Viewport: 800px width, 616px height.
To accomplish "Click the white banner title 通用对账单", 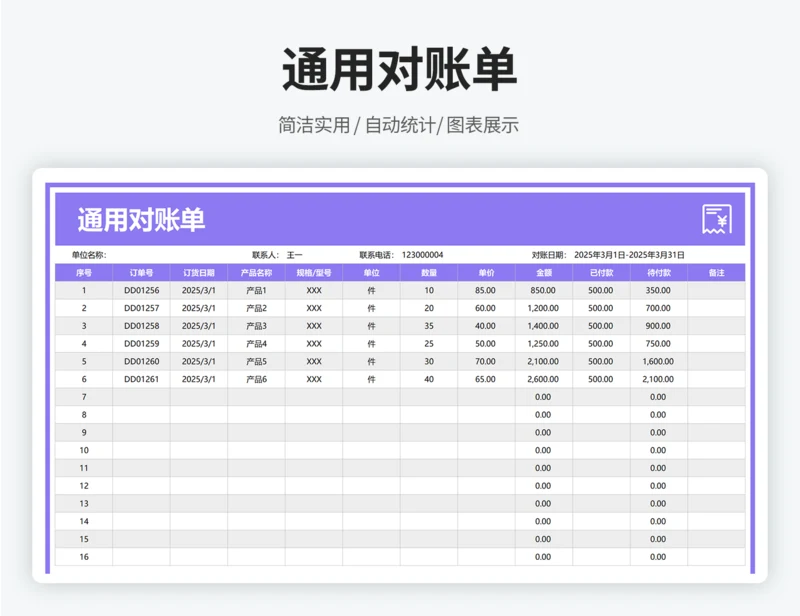I will click(141, 220).
